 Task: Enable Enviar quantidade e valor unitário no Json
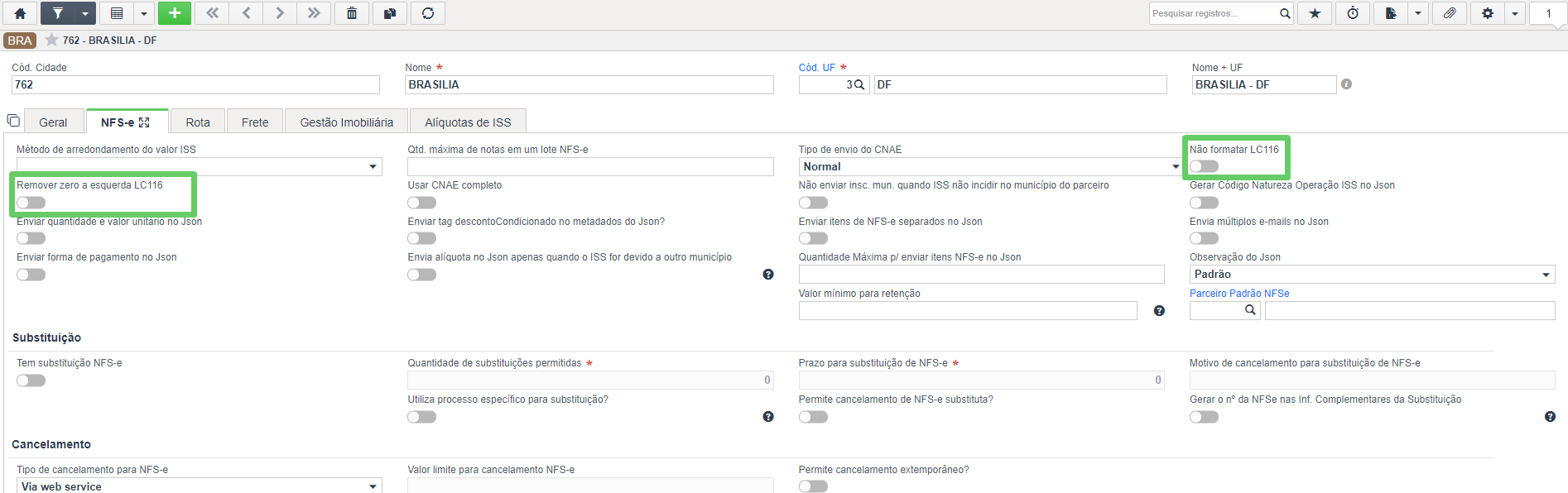click(31, 238)
